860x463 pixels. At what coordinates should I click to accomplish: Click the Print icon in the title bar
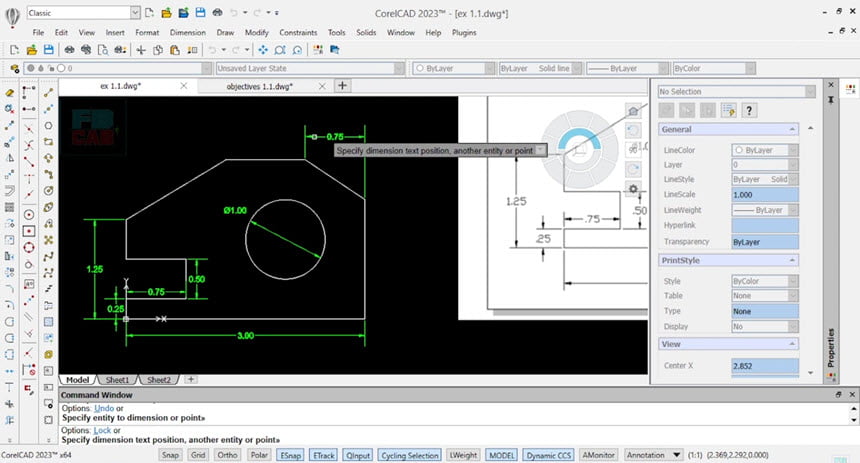[218, 13]
